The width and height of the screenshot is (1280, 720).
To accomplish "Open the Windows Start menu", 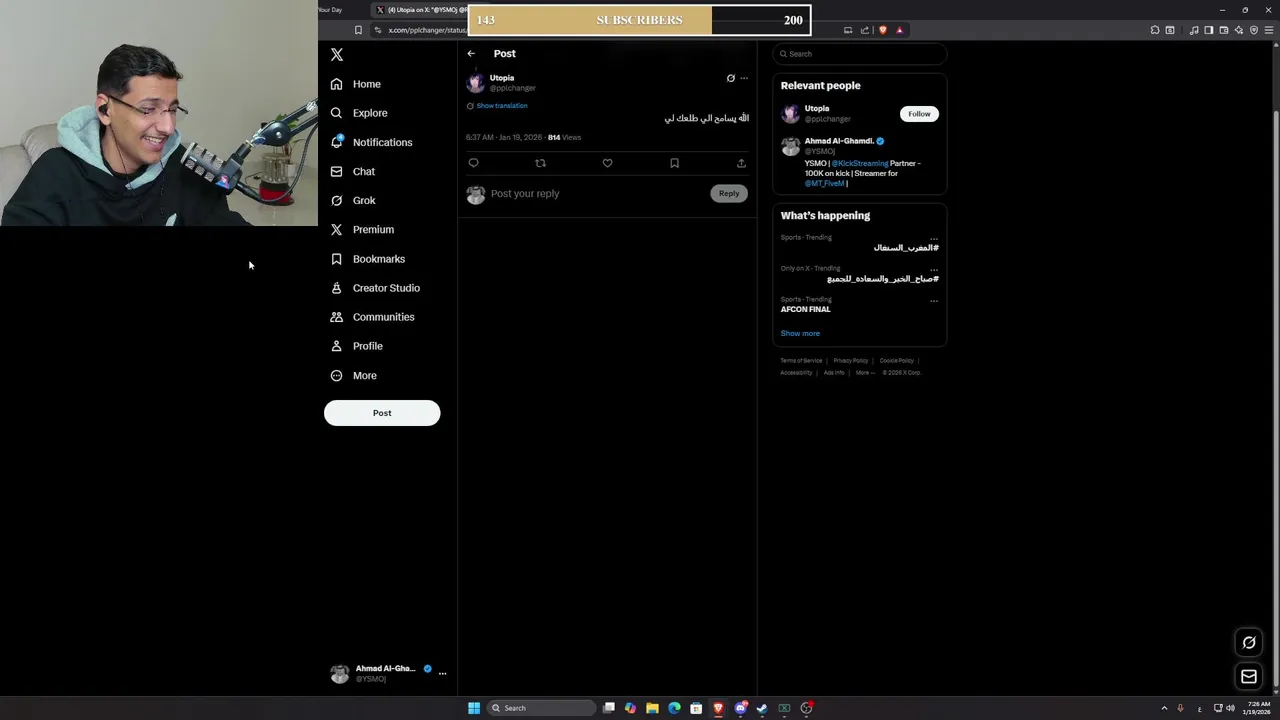I will click(x=474, y=708).
